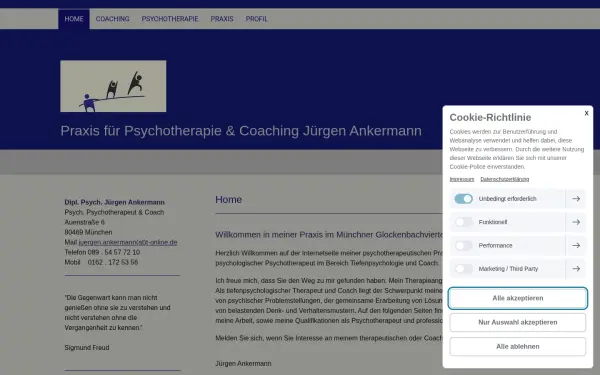600x375 pixels.
Task: Click the email address link
Action: (x=128, y=242)
